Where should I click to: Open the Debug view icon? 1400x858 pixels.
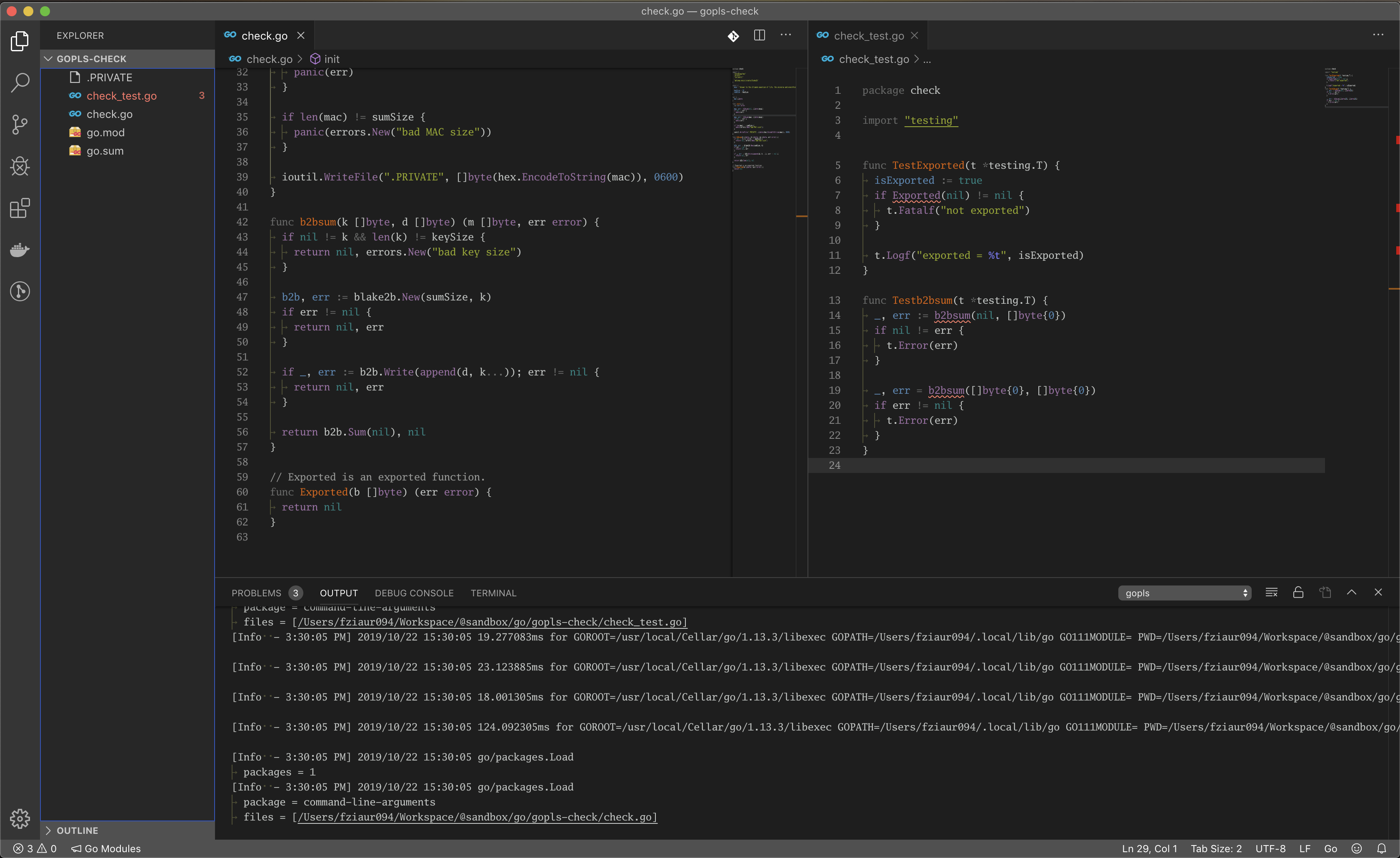point(20,167)
